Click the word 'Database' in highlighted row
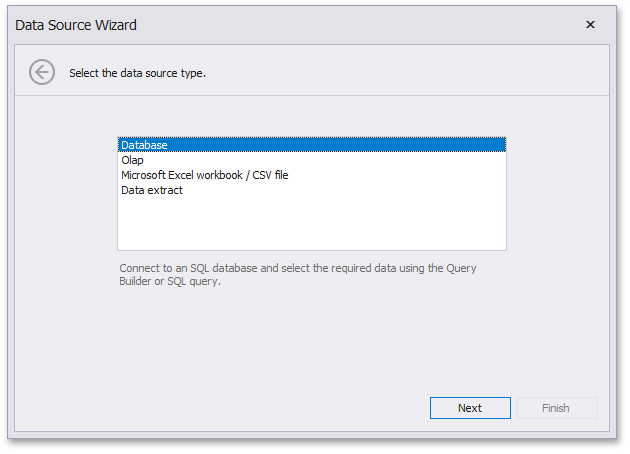This screenshot has width=630, height=454. click(x=144, y=145)
